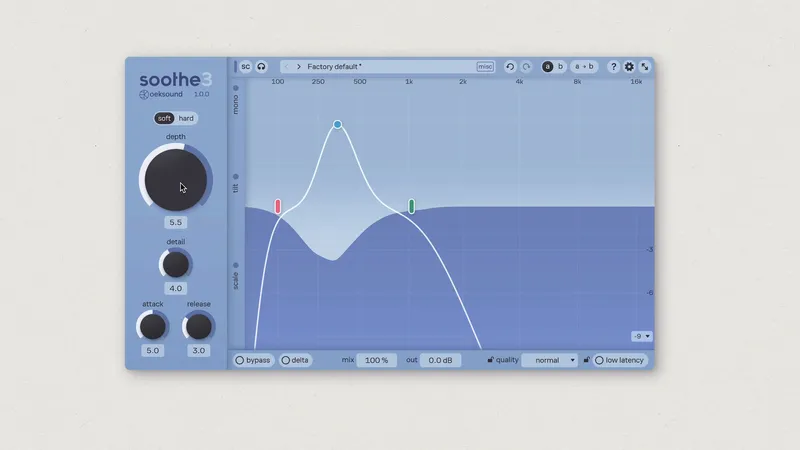Toggle the sidechain SC button
The height and width of the screenshot is (450, 800).
(245, 67)
